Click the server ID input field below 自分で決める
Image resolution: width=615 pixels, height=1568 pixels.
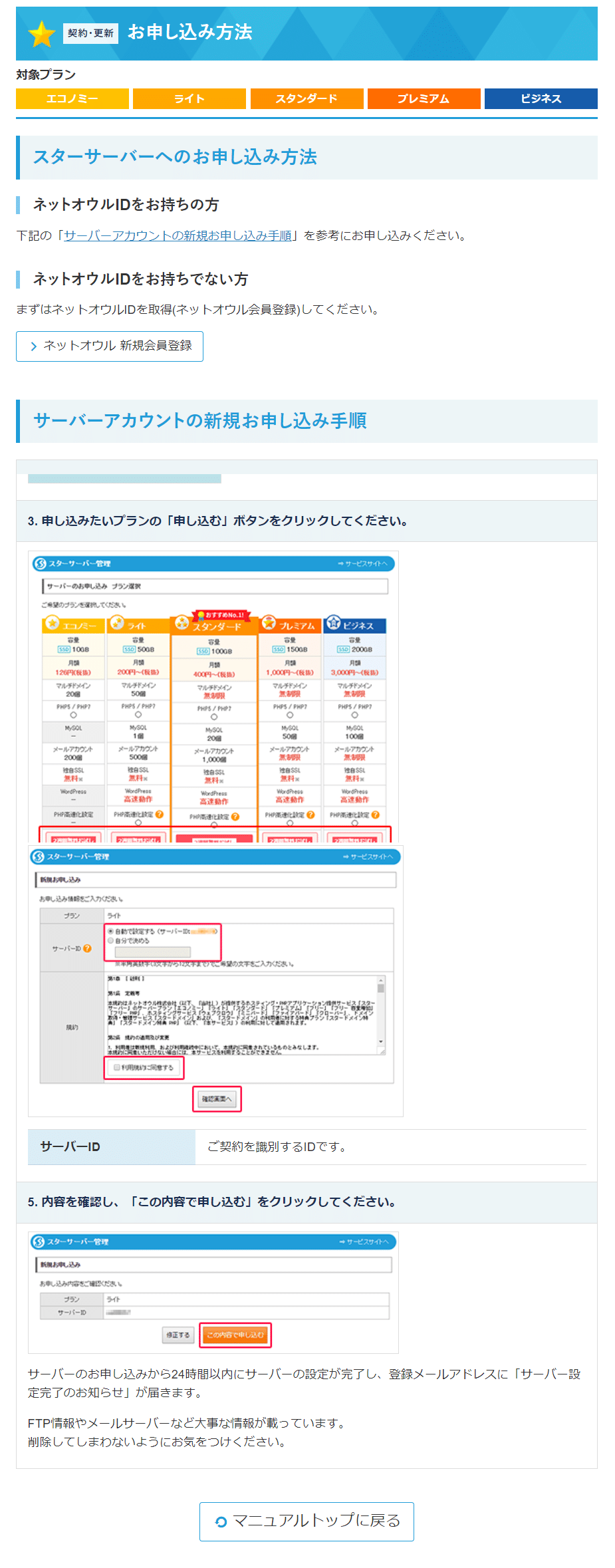coord(152,952)
